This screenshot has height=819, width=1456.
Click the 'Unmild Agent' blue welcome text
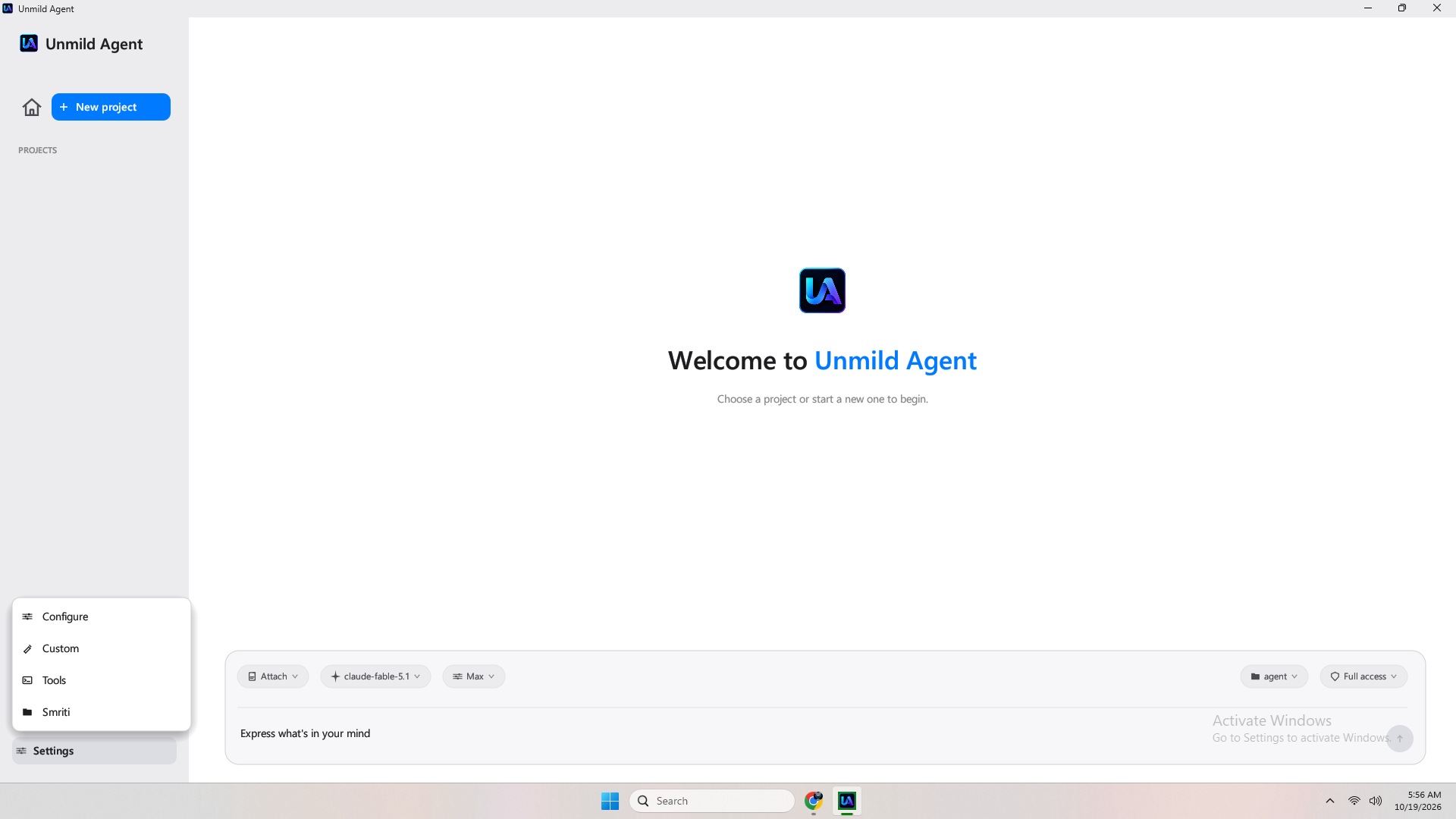[x=896, y=360]
